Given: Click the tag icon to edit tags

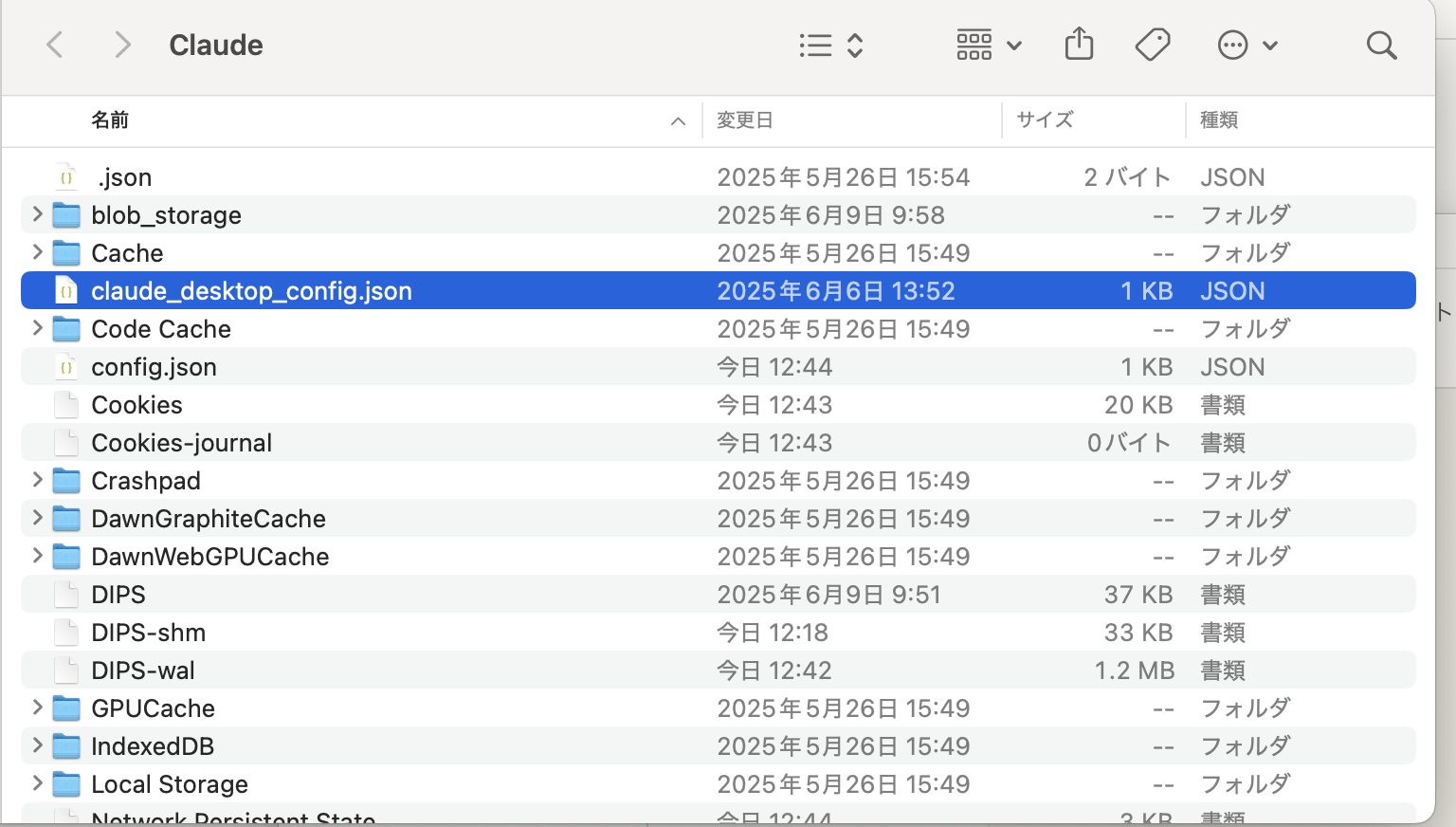Looking at the screenshot, I should coord(1152,45).
